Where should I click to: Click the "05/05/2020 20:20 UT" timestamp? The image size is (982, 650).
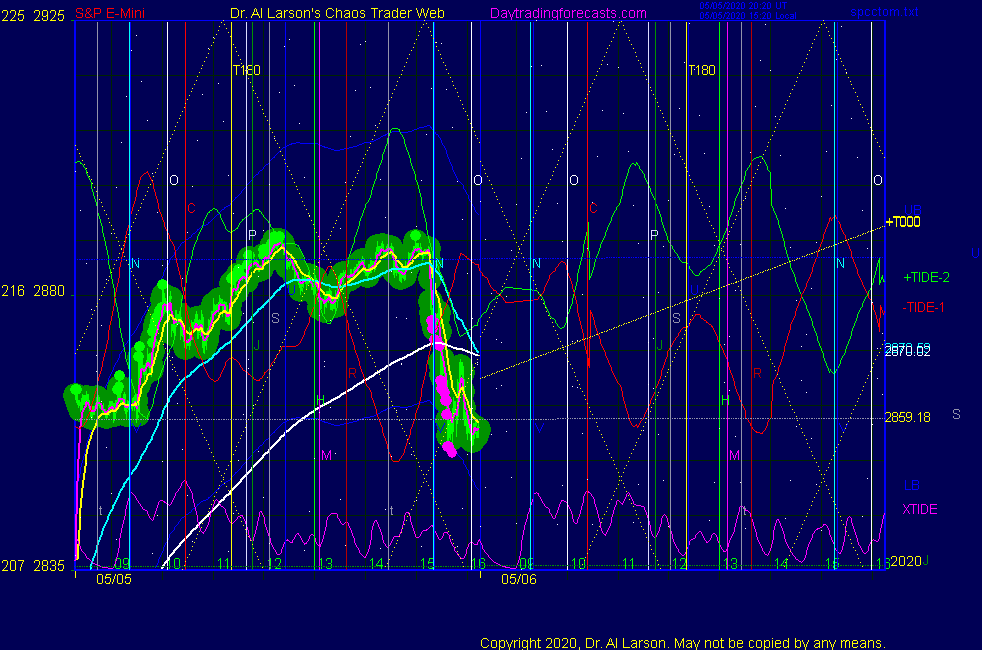pos(743,6)
